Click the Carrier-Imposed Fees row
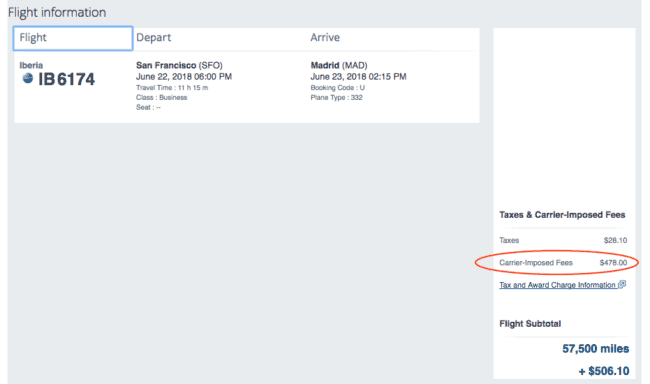This screenshot has height=384, width=650. pyautogui.click(x=563, y=262)
